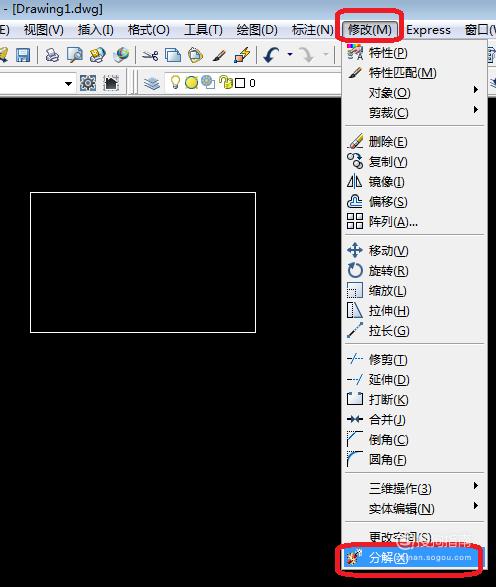The width and height of the screenshot is (496, 587).
Task: Toggle layer 0 lock padlock icon
Action: pyautogui.click(x=226, y=82)
